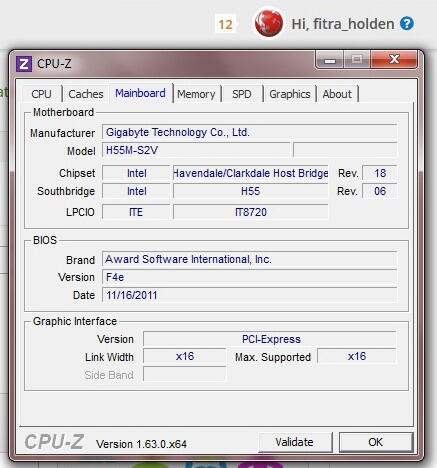Click the Graphic Interface Version PCI-Express value
Image resolution: width=437 pixels, height=468 pixels.
pos(270,339)
